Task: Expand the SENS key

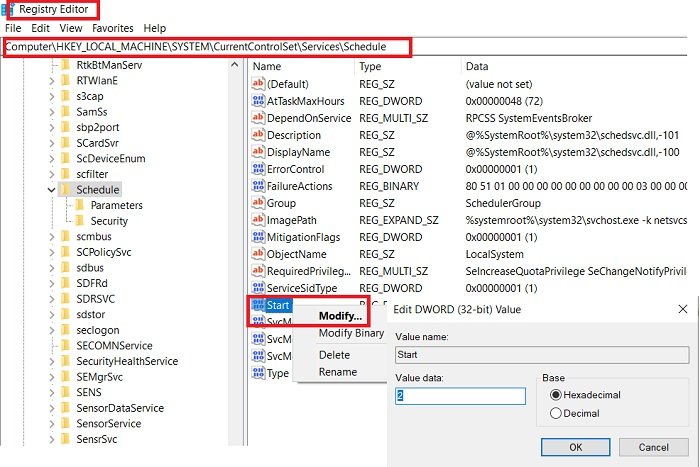Action: [x=51, y=392]
